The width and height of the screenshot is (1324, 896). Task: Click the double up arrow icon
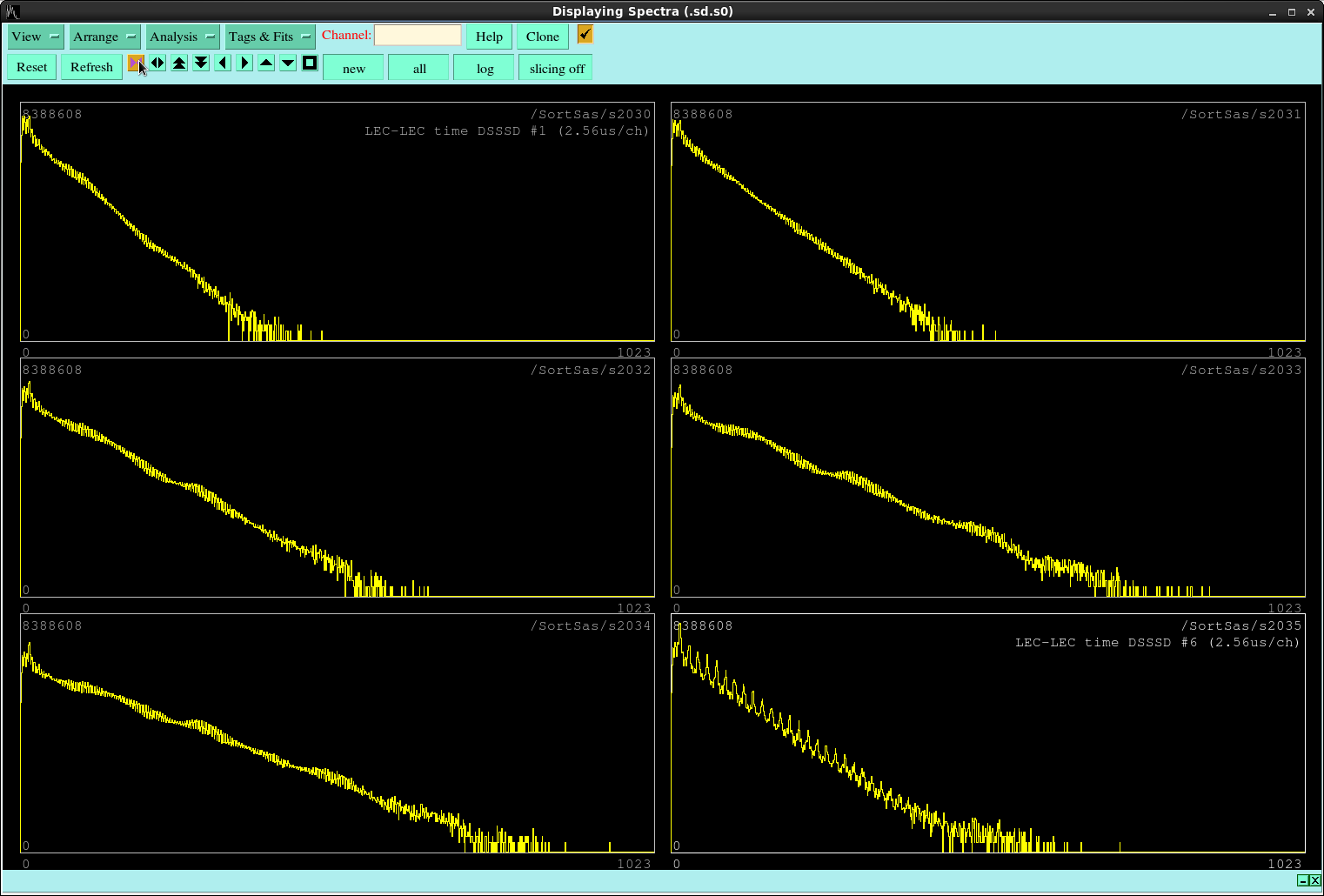coord(179,63)
